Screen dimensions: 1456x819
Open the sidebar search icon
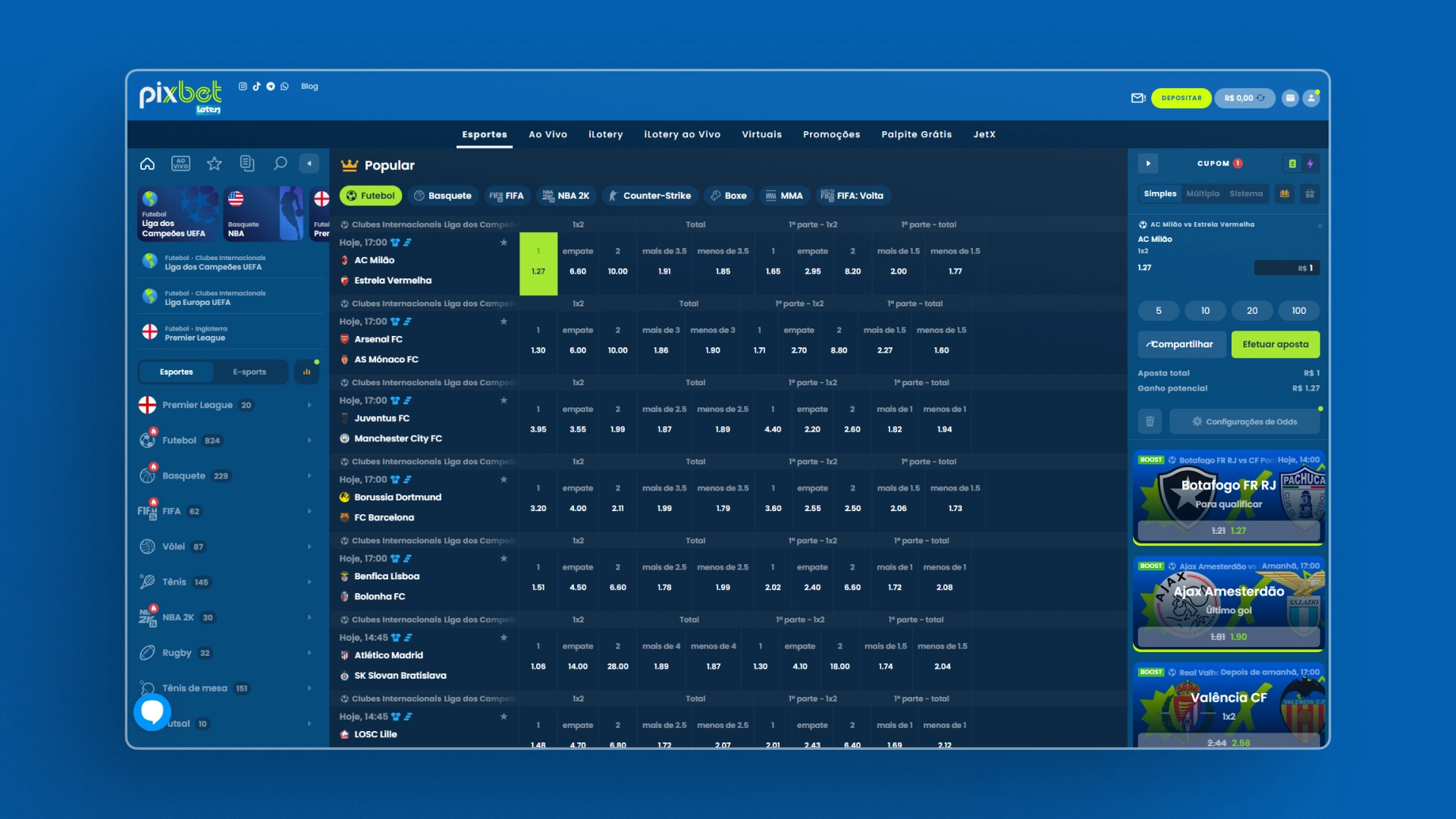tap(280, 164)
